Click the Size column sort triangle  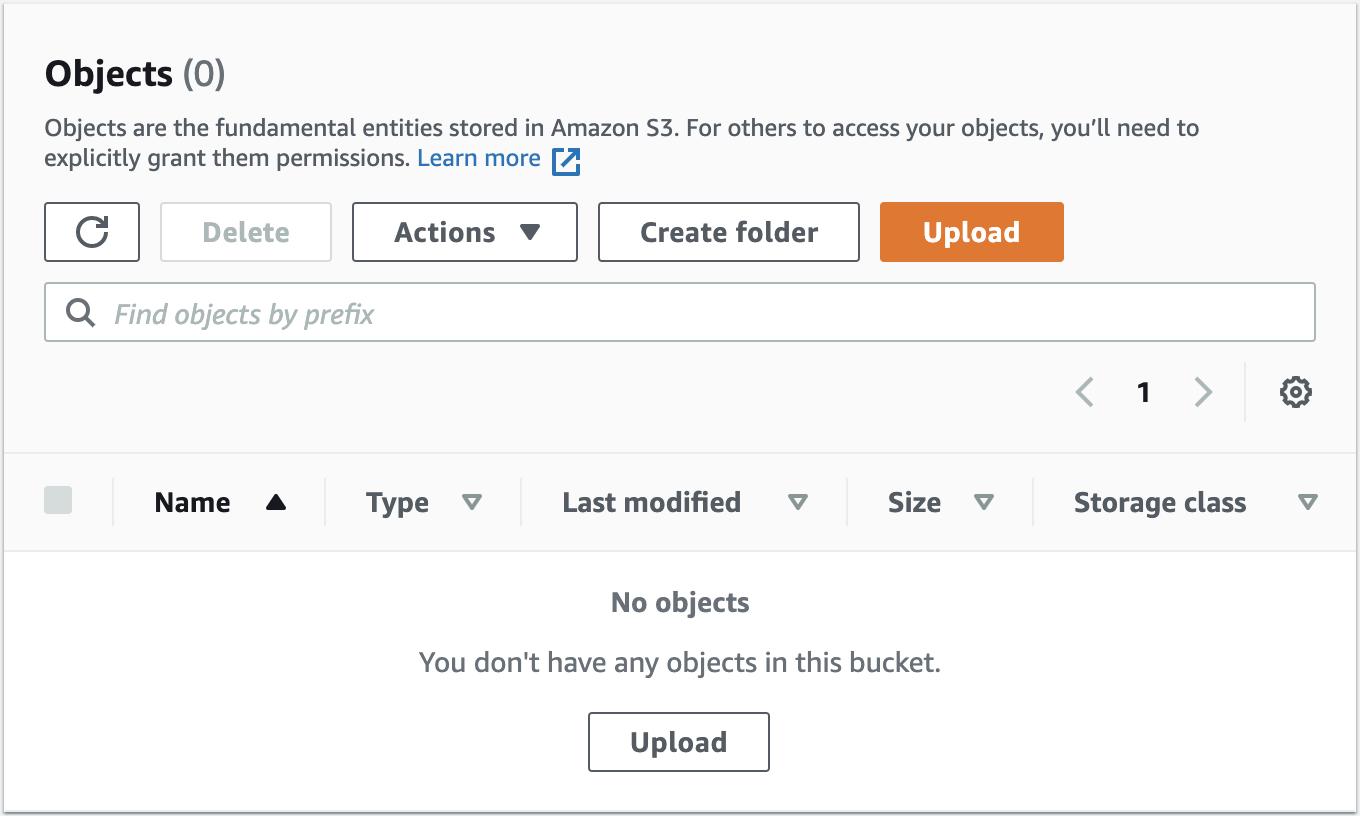(x=984, y=503)
